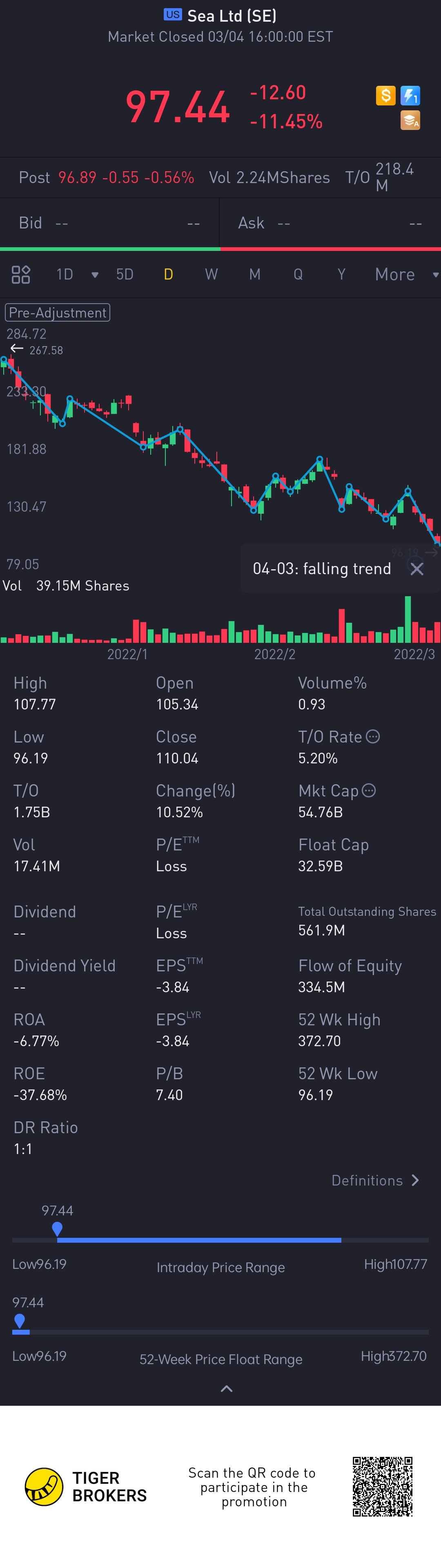Tap the promotion QR code

click(382, 1486)
